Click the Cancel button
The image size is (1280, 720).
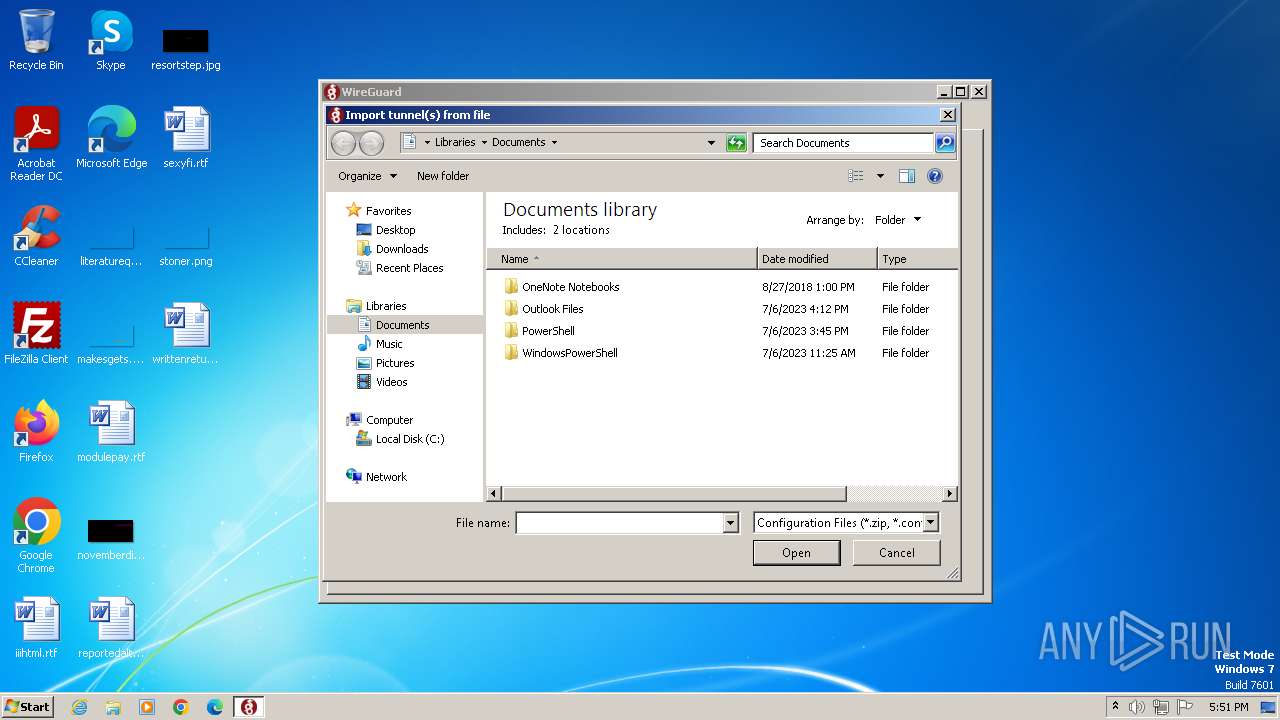click(x=897, y=553)
